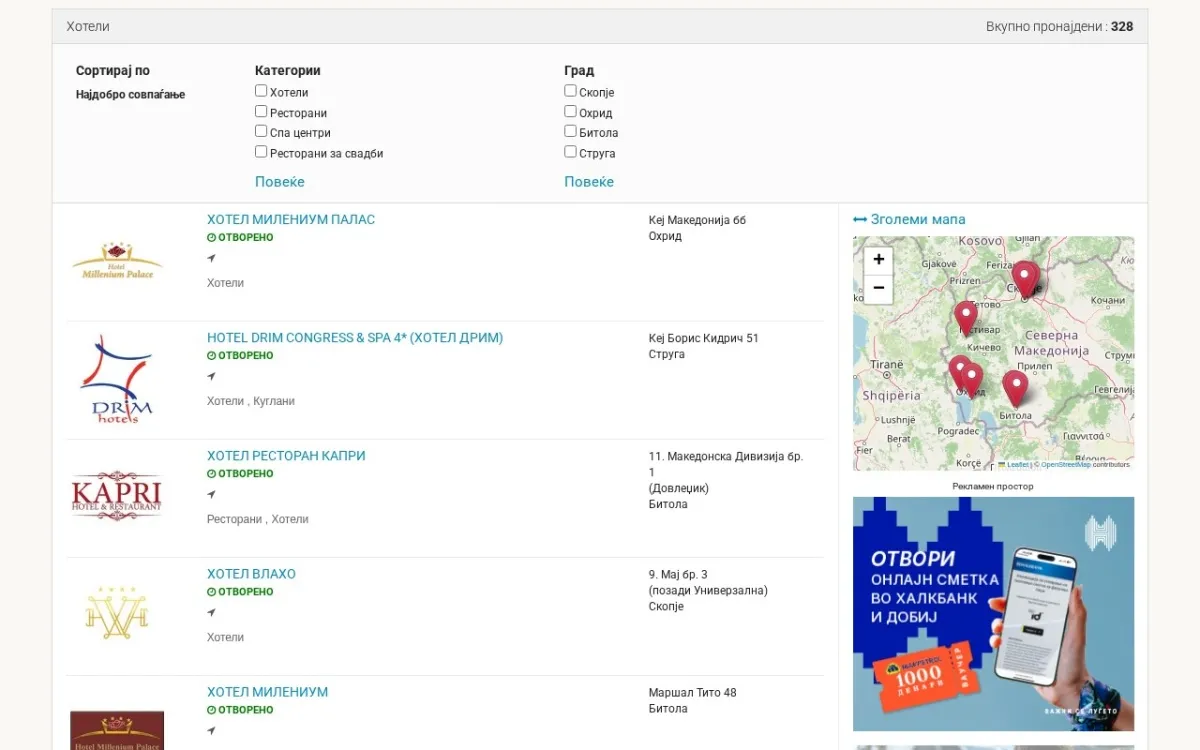Viewport: 1200px width, 750px height.
Task: Enlarge the map with Зголеми мапа
Action: pos(909,219)
